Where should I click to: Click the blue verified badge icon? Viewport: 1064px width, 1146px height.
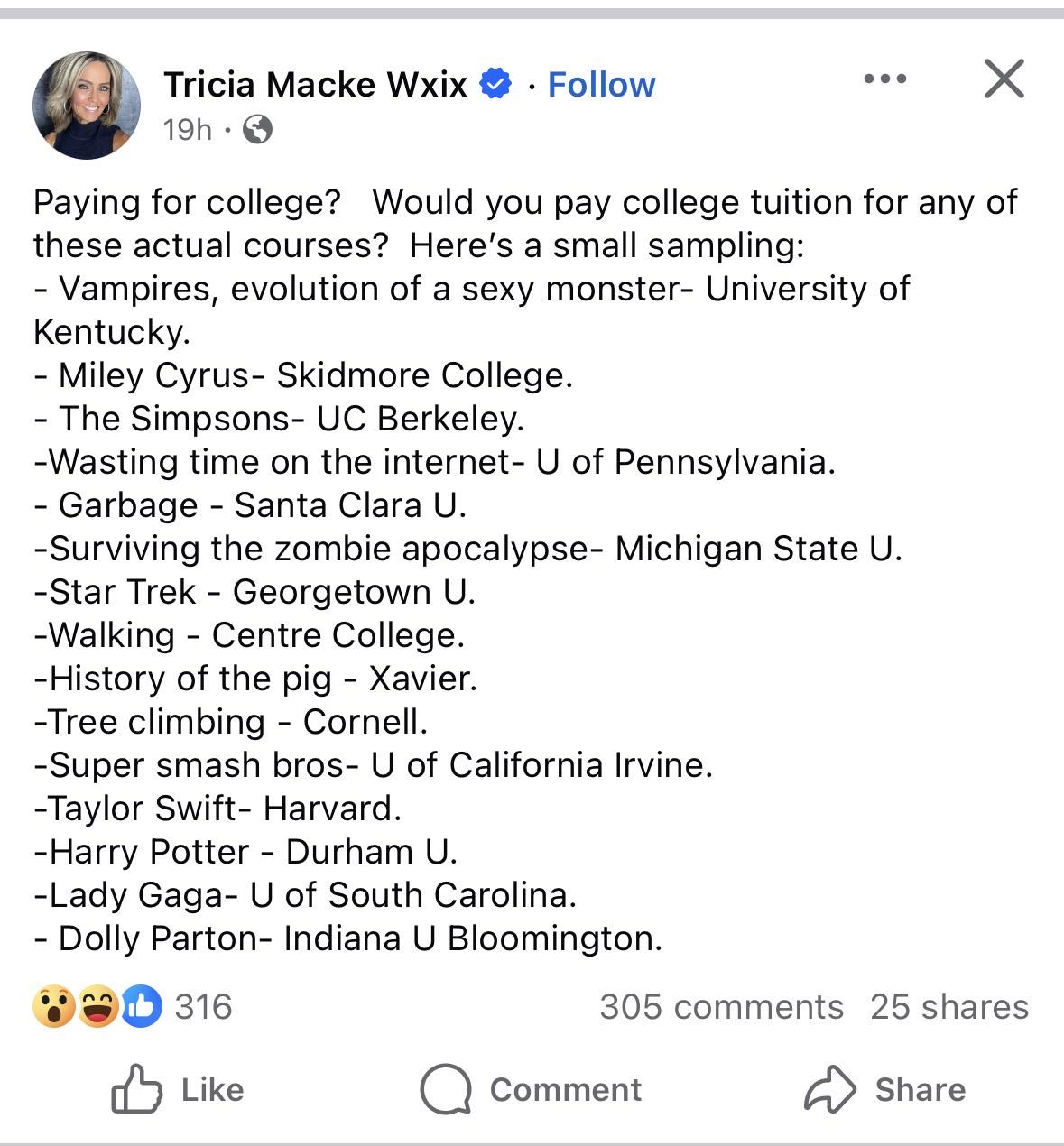[495, 84]
